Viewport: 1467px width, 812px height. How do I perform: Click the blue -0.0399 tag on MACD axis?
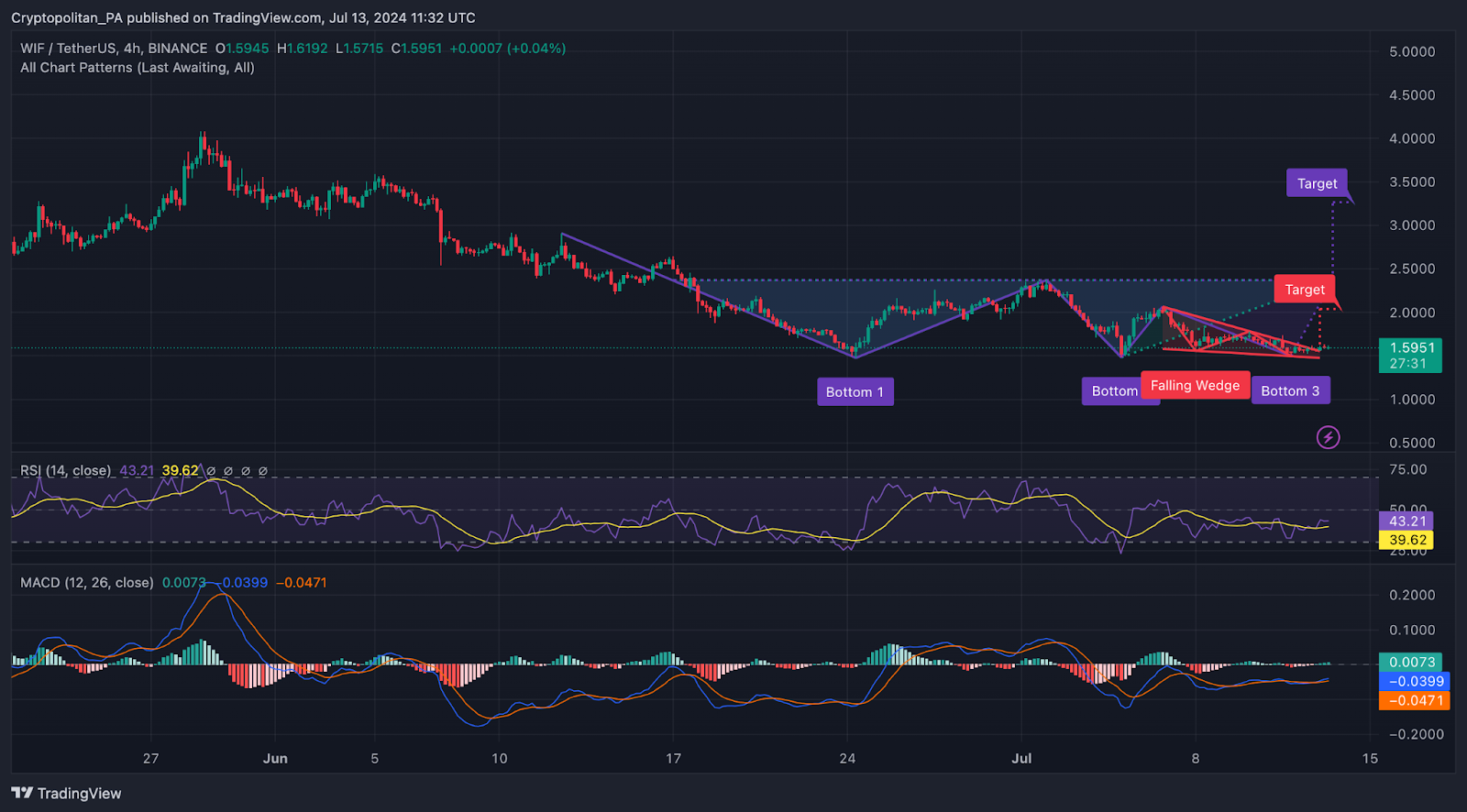pyautogui.click(x=1414, y=681)
